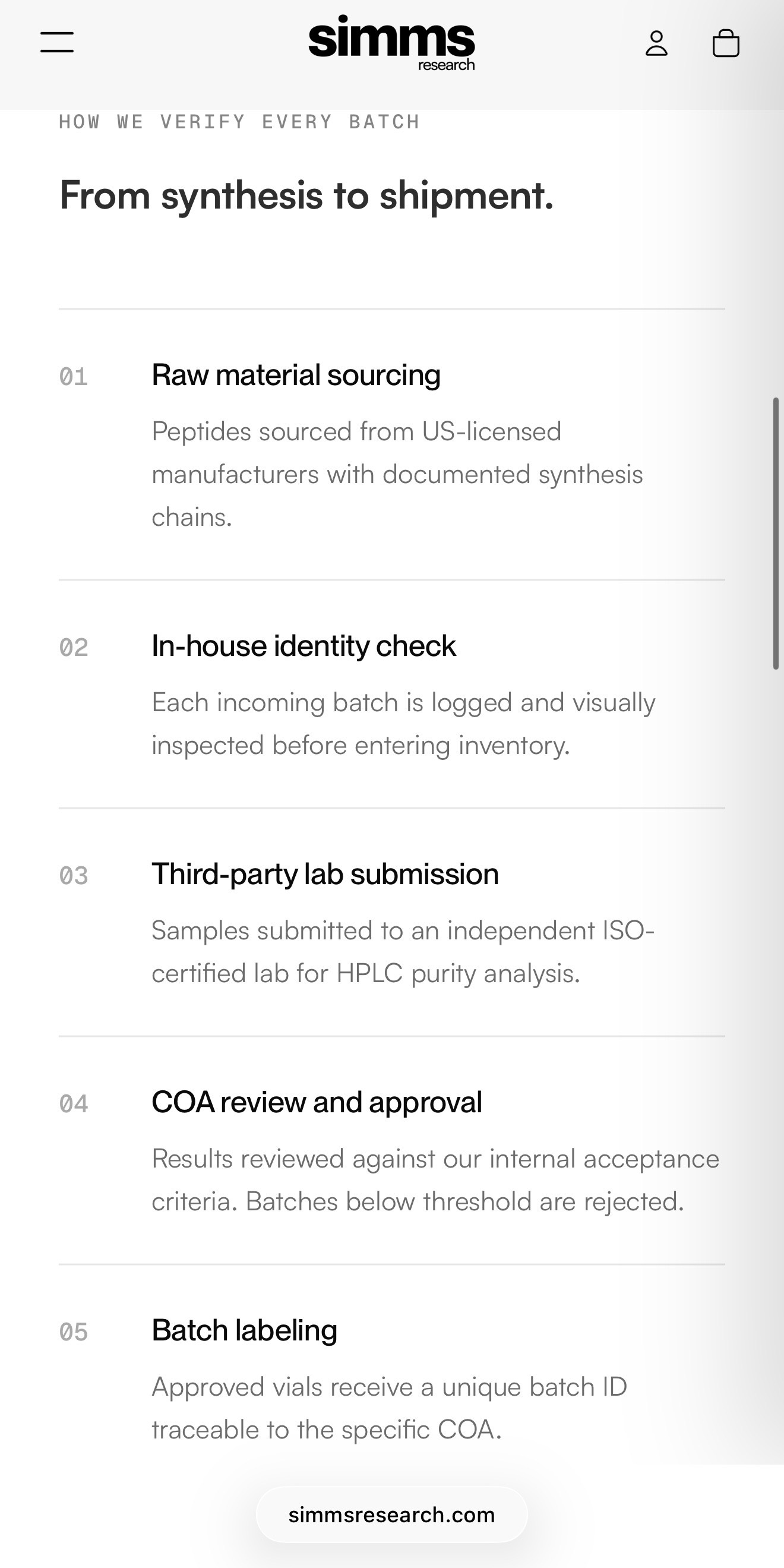
Task: Go to the simms research logo home
Action: [391, 43]
